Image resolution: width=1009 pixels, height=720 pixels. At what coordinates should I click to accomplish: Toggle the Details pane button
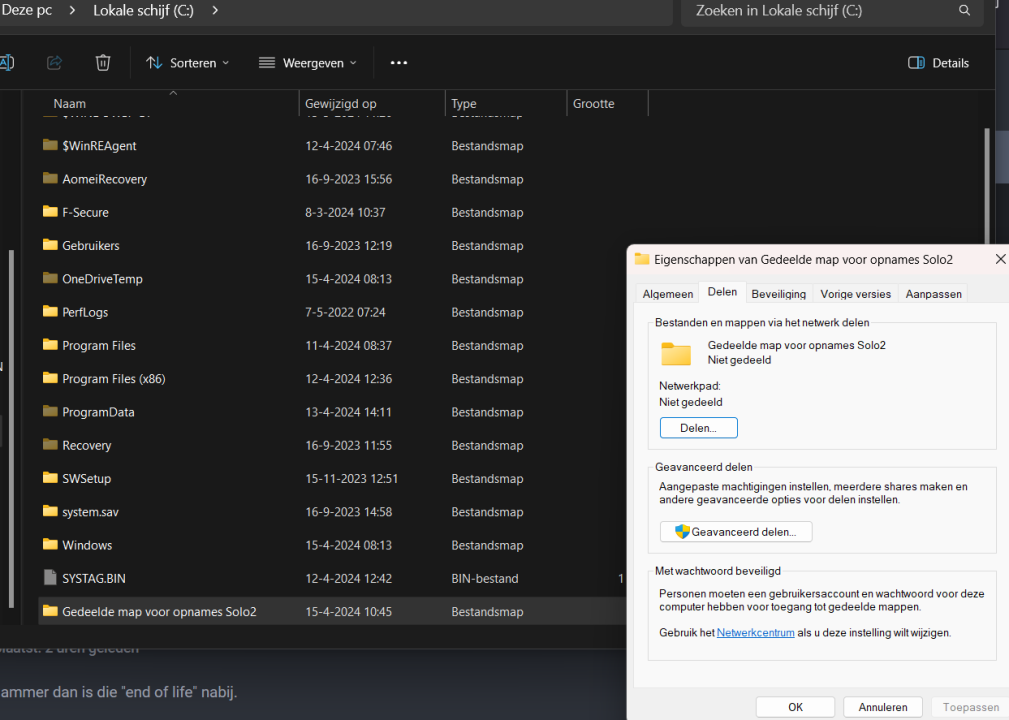(938, 63)
